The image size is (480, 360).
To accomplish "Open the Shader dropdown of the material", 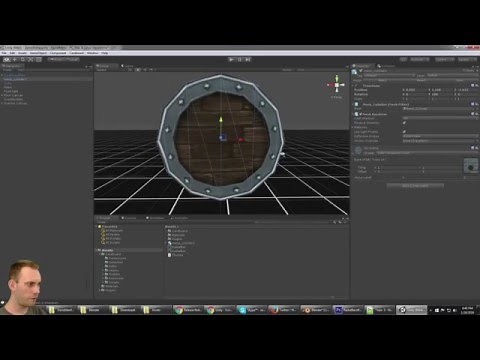I will (427, 153).
